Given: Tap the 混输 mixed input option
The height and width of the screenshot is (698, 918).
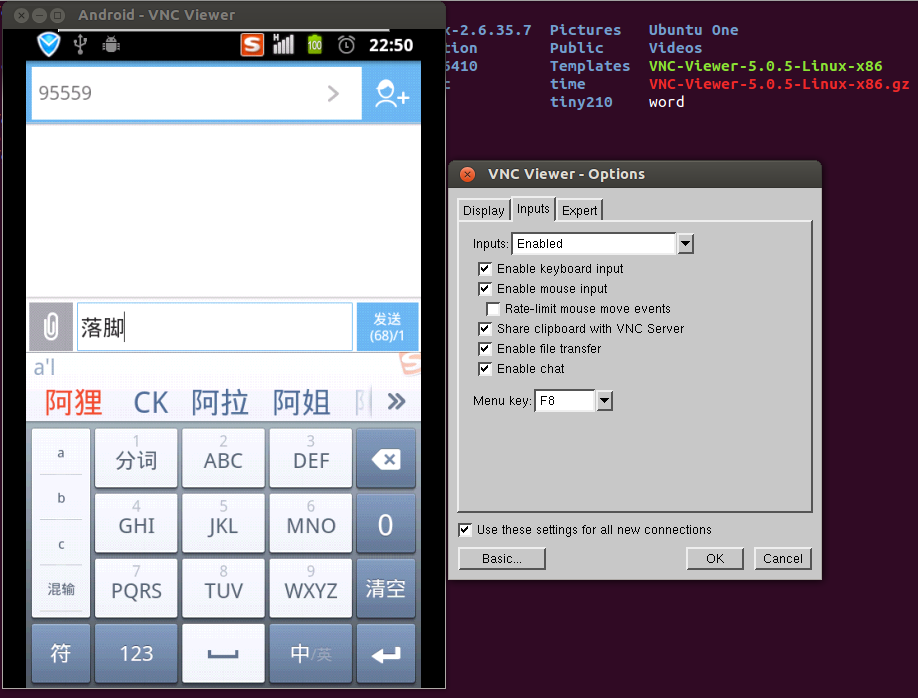Looking at the screenshot, I should (61, 589).
